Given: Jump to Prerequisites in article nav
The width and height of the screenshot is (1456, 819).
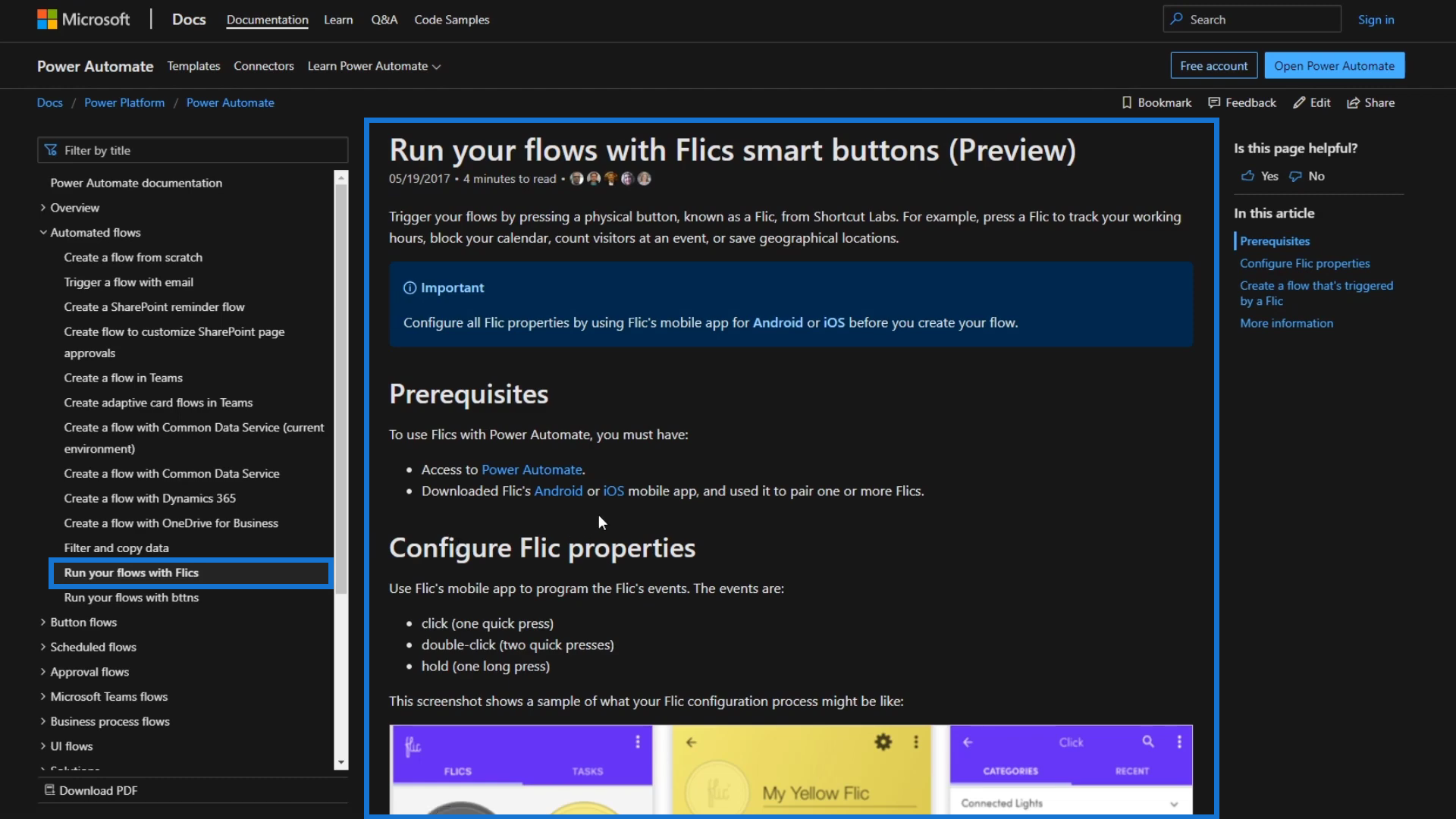Looking at the screenshot, I should [x=1275, y=241].
